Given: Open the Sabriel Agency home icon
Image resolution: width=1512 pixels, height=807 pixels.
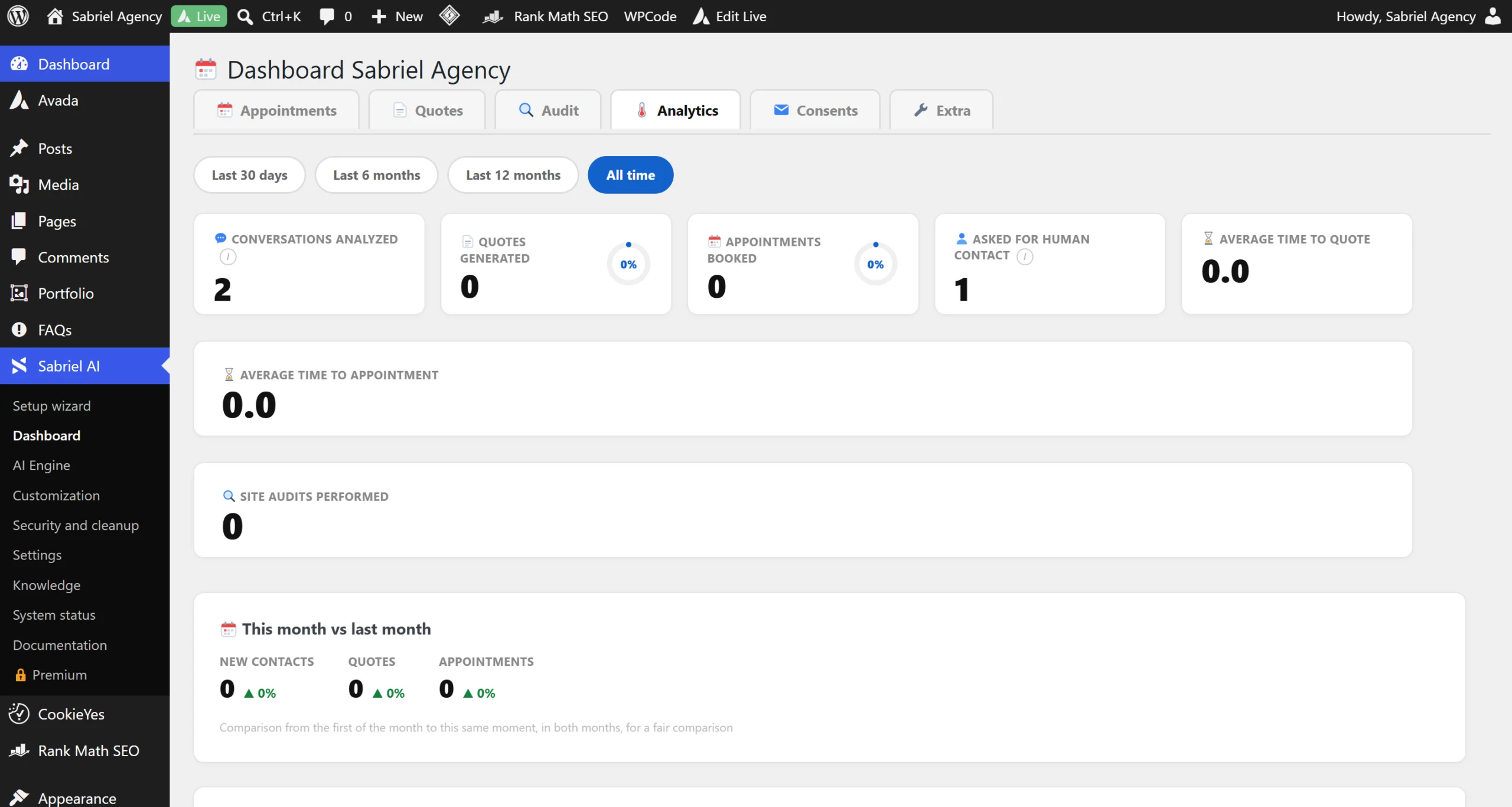Looking at the screenshot, I should click(55, 16).
